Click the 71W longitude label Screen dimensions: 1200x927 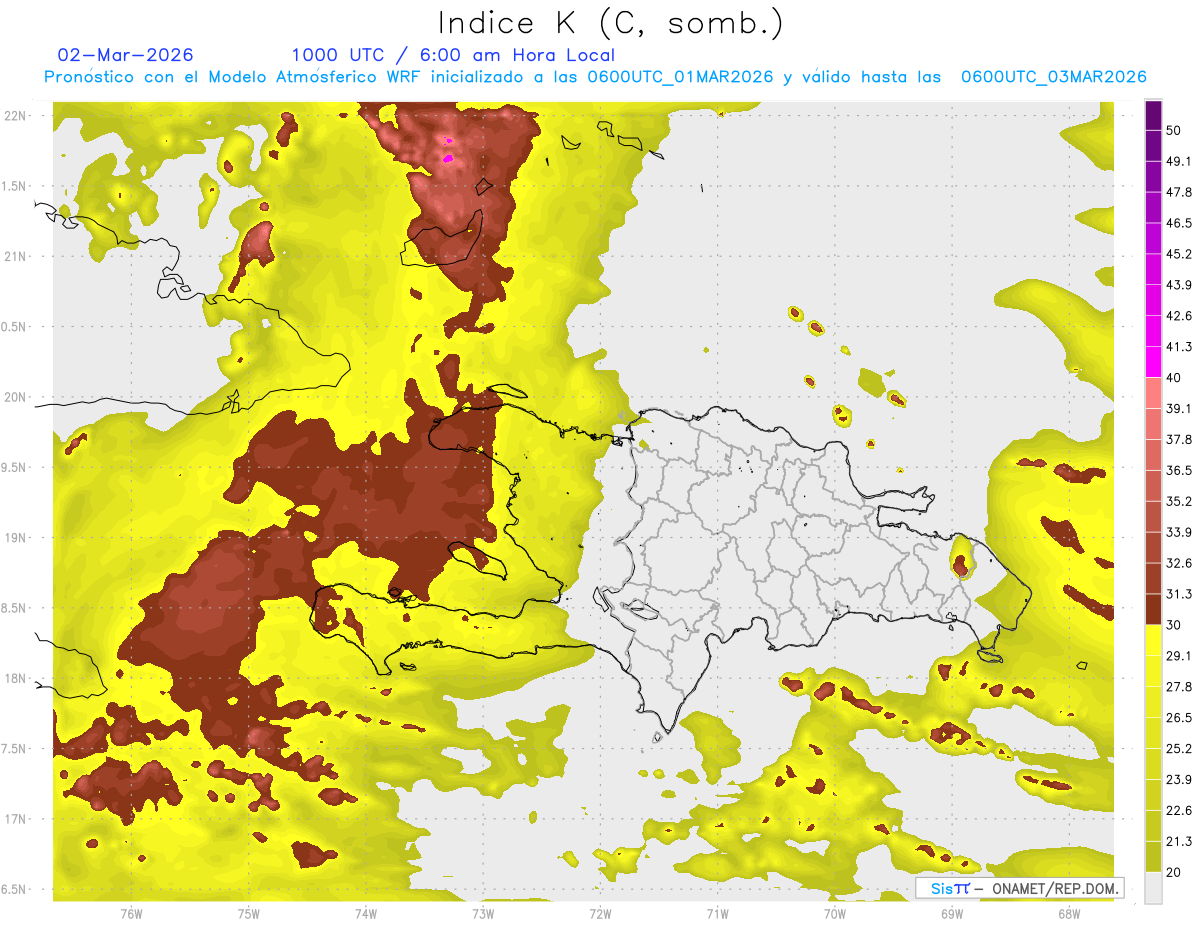pyautogui.click(x=718, y=913)
